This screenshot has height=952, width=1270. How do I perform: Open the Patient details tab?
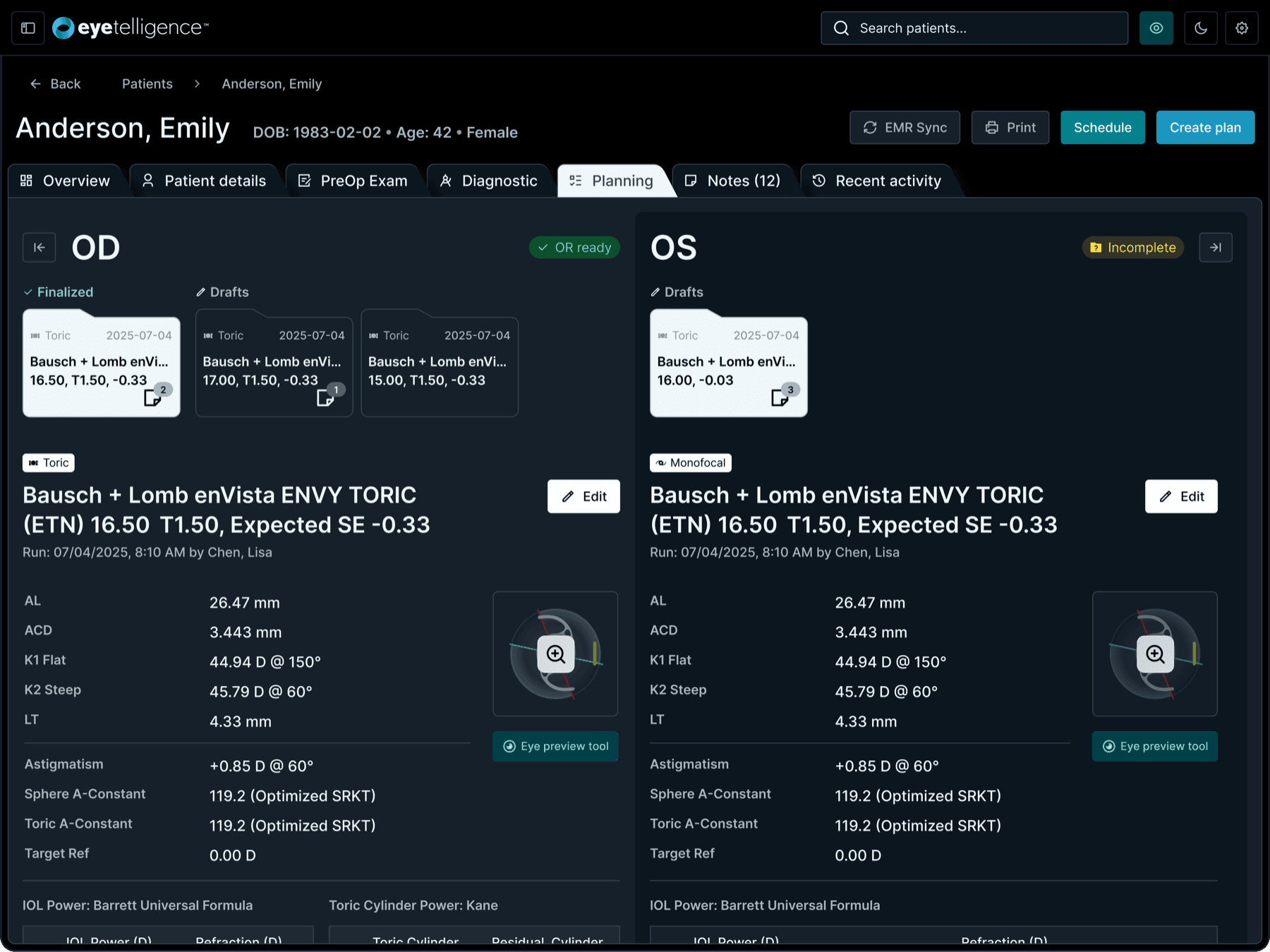tap(205, 181)
